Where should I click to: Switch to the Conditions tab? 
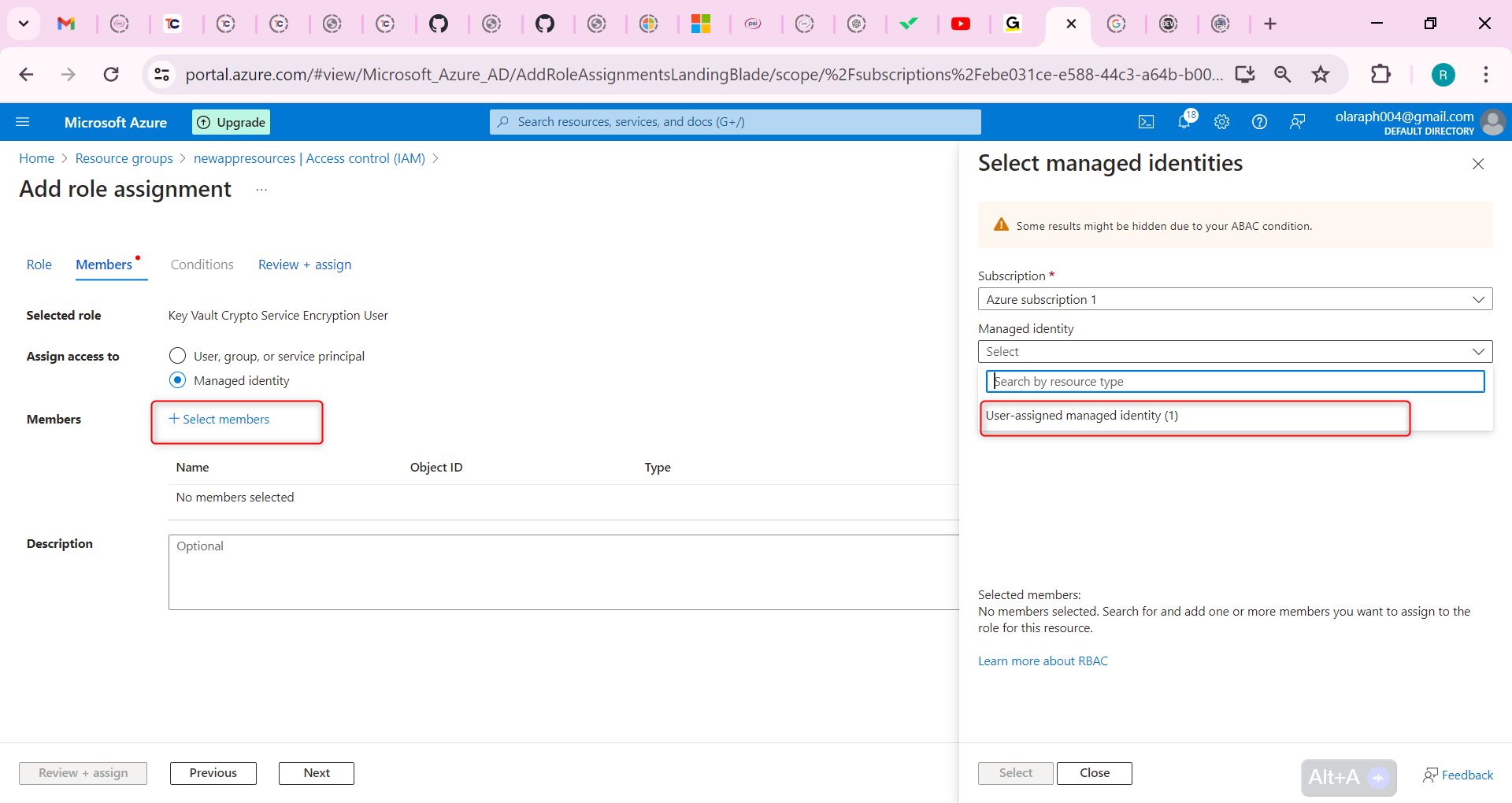coord(202,265)
